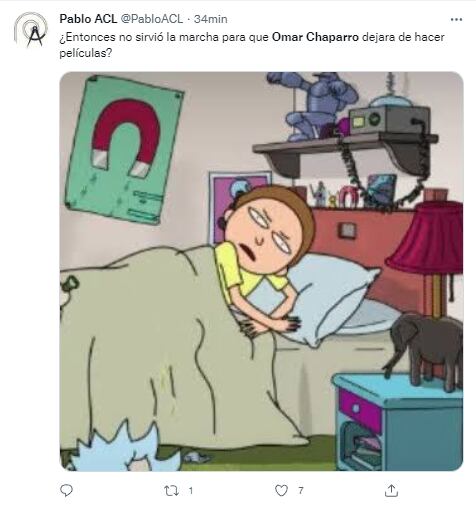
Task: Open the Pablo ACL display name link
Action: coord(88,19)
